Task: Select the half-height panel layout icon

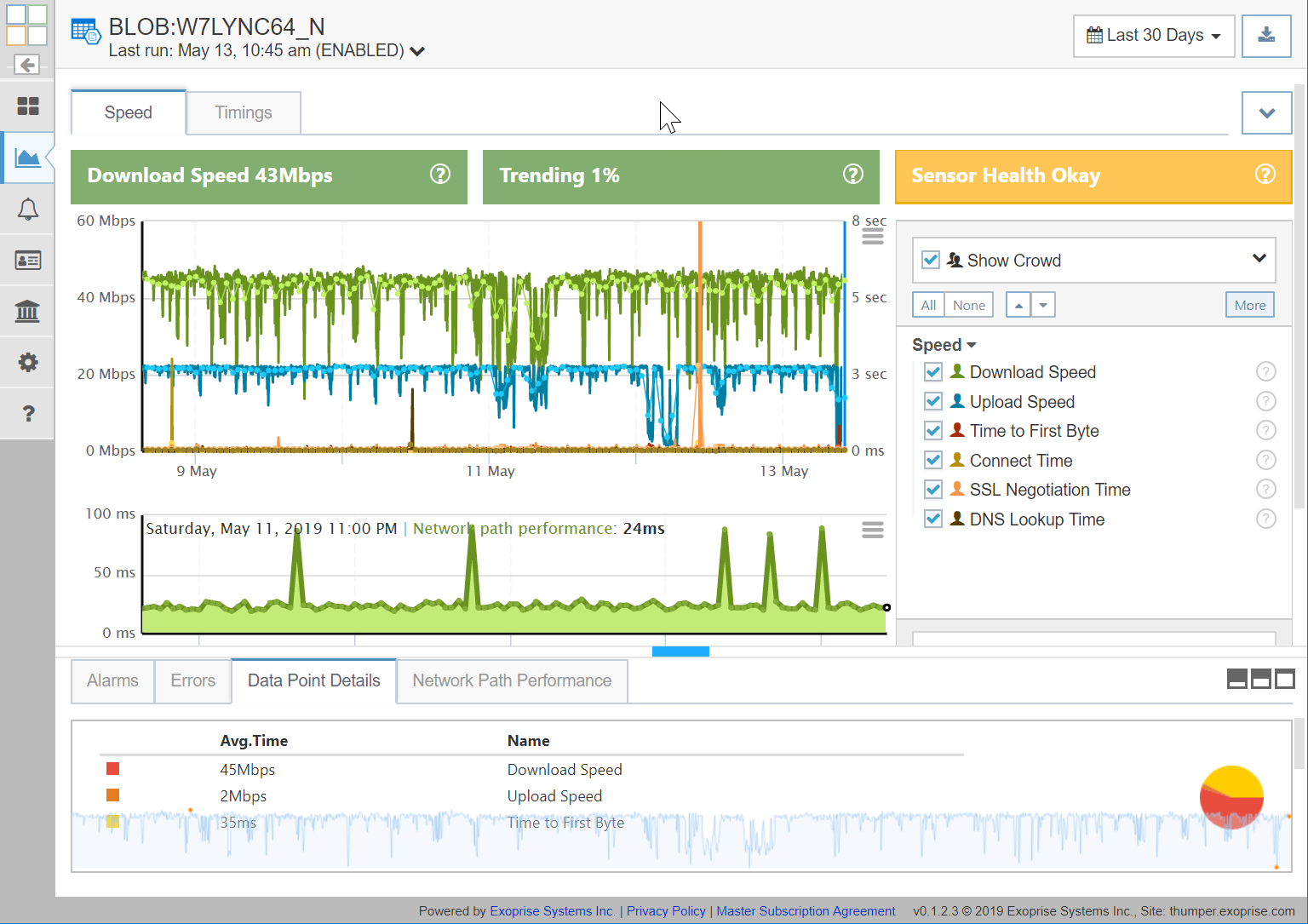Action: pyautogui.click(x=1261, y=679)
